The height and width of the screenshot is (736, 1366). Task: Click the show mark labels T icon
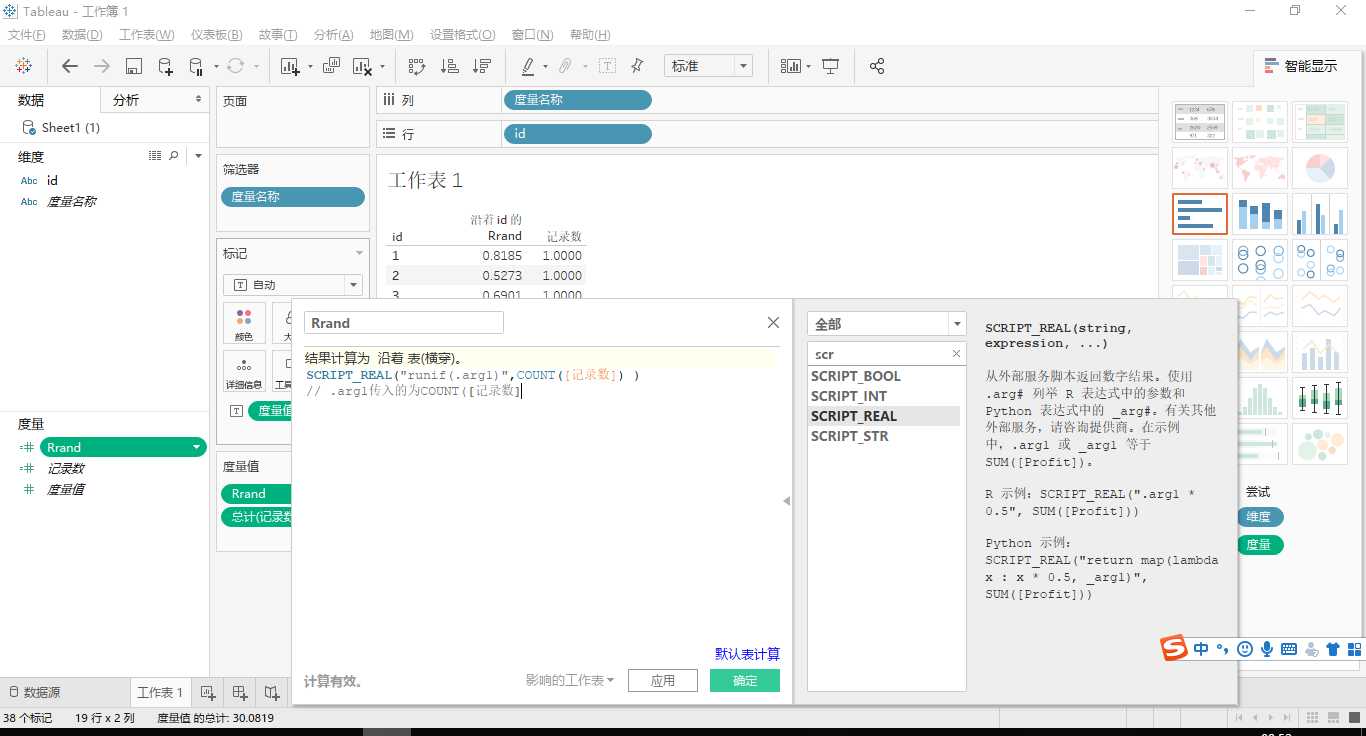point(607,66)
